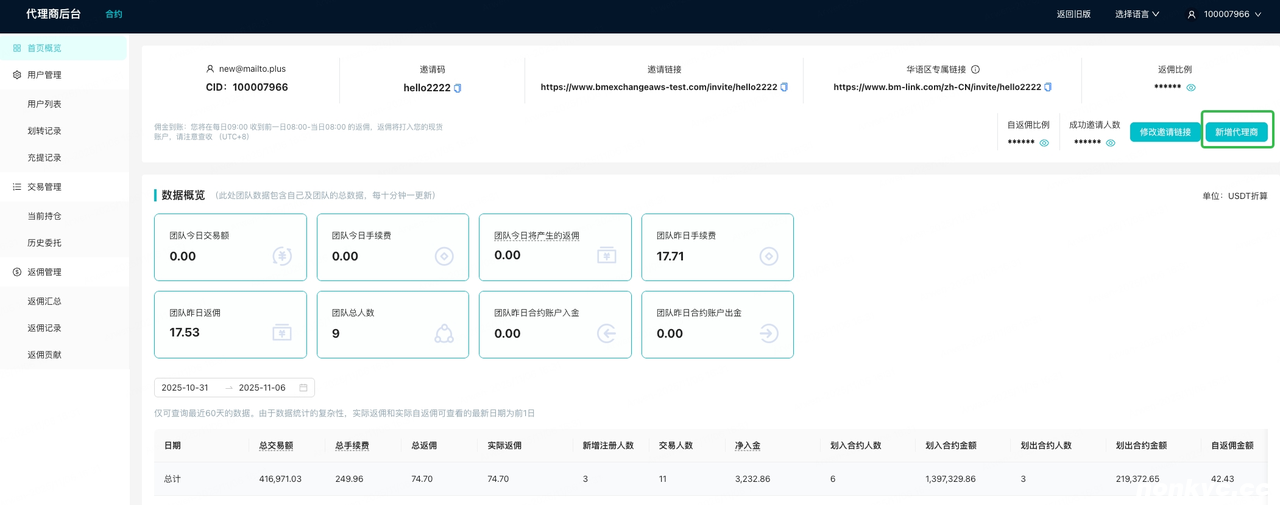
Task: Click the 修改邀请链接 button
Action: pos(1165,132)
